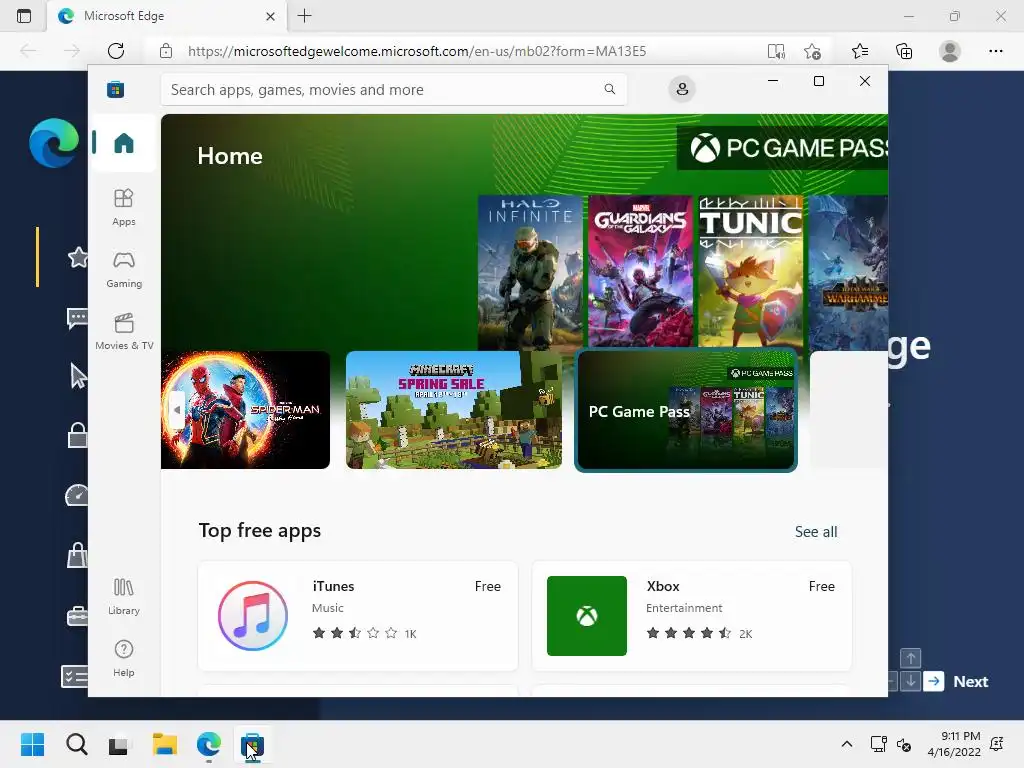Click the iTunes app icon
Screen dimensions: 1024x768
(x=253, y=616)
